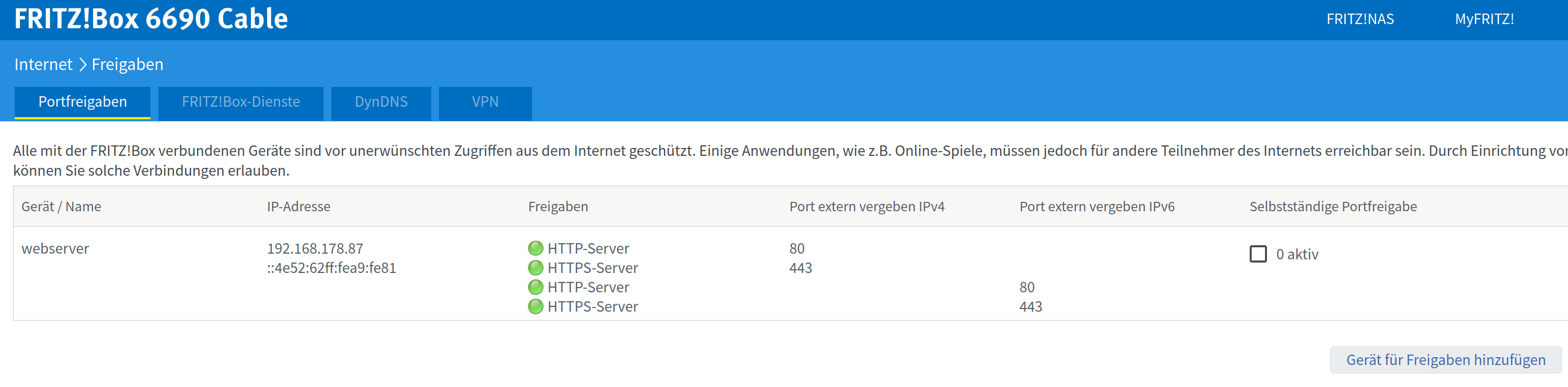1568x387 pixels.
Task: Click the green status icon for IPv6 HTTP-Server
Action: [x=535, y=287]
